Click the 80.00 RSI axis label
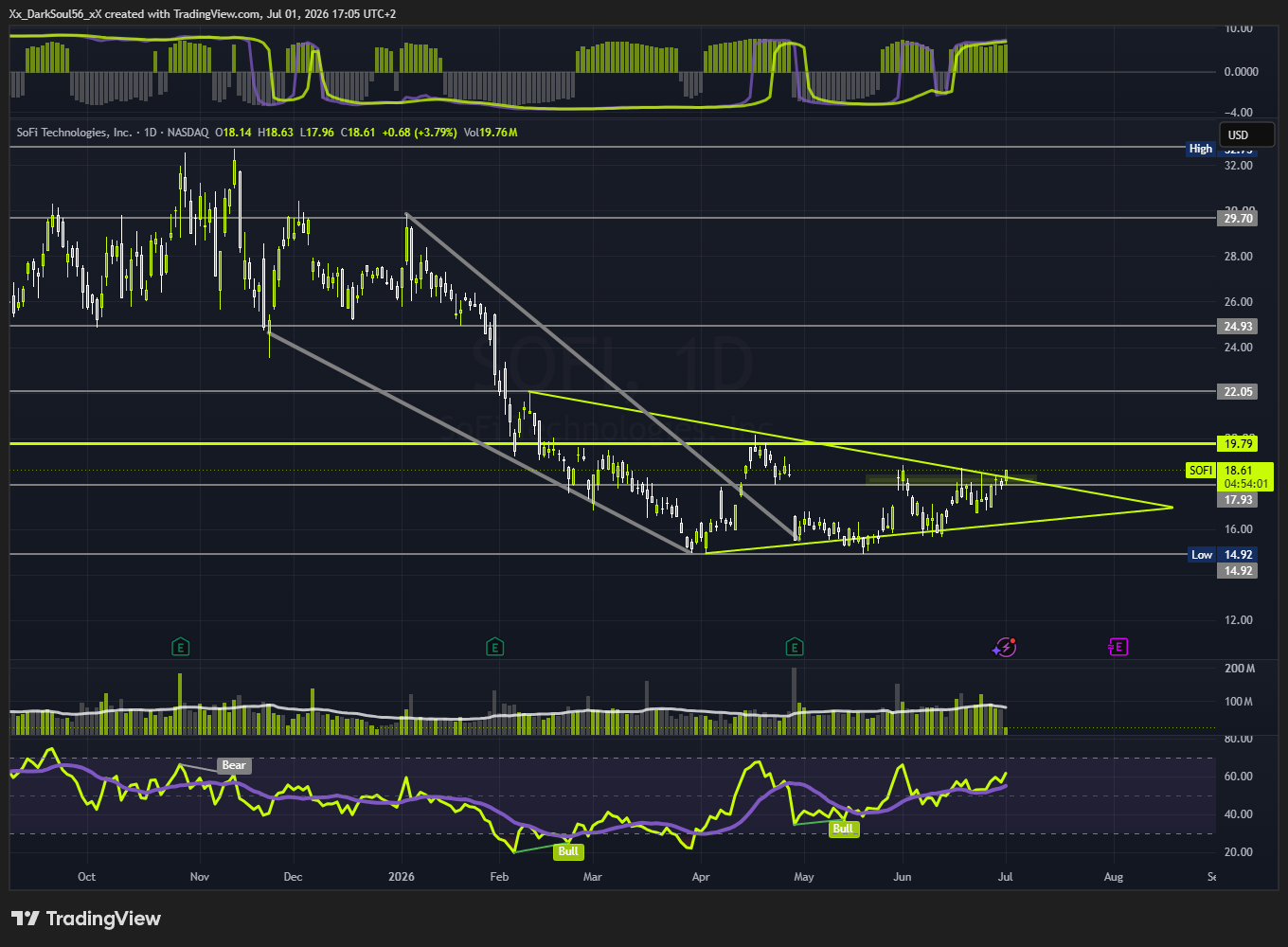 [1239, 739]
